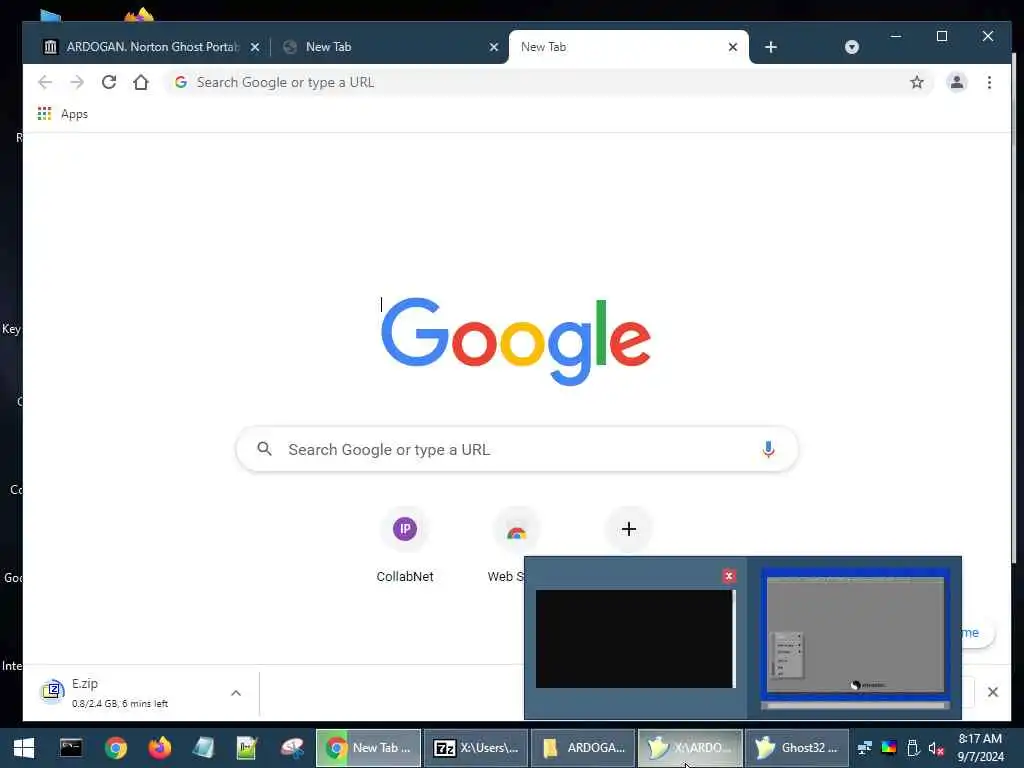Launch the command prompt taskbar icon

click(71, 748)
